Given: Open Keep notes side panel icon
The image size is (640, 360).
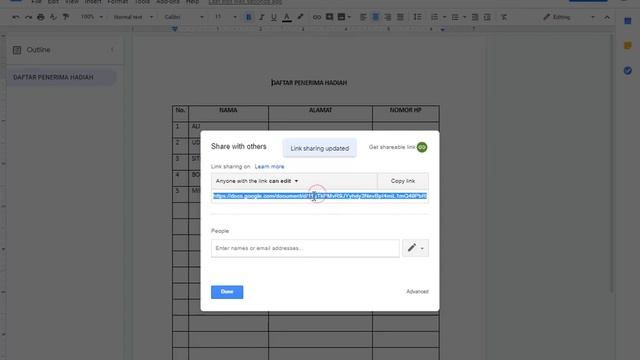Looking at the screenshot, I should (x=628, y=46).
